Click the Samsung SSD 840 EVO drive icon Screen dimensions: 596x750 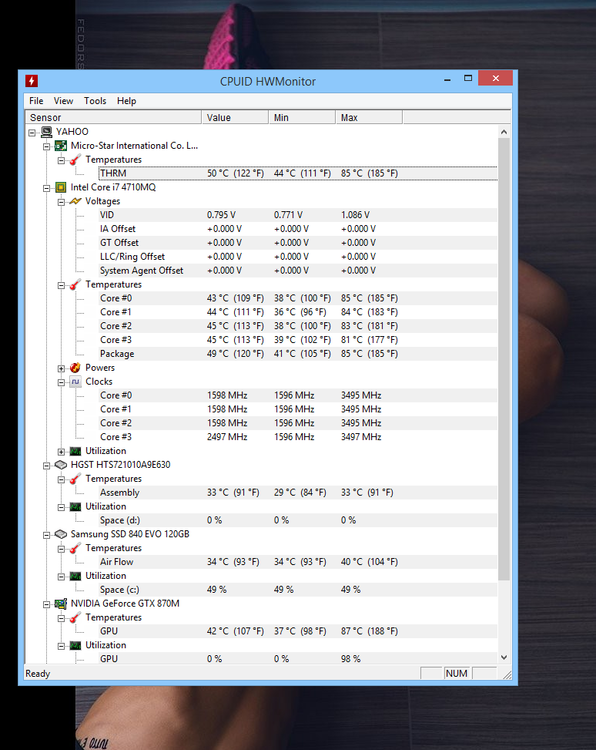click(61, 534)
